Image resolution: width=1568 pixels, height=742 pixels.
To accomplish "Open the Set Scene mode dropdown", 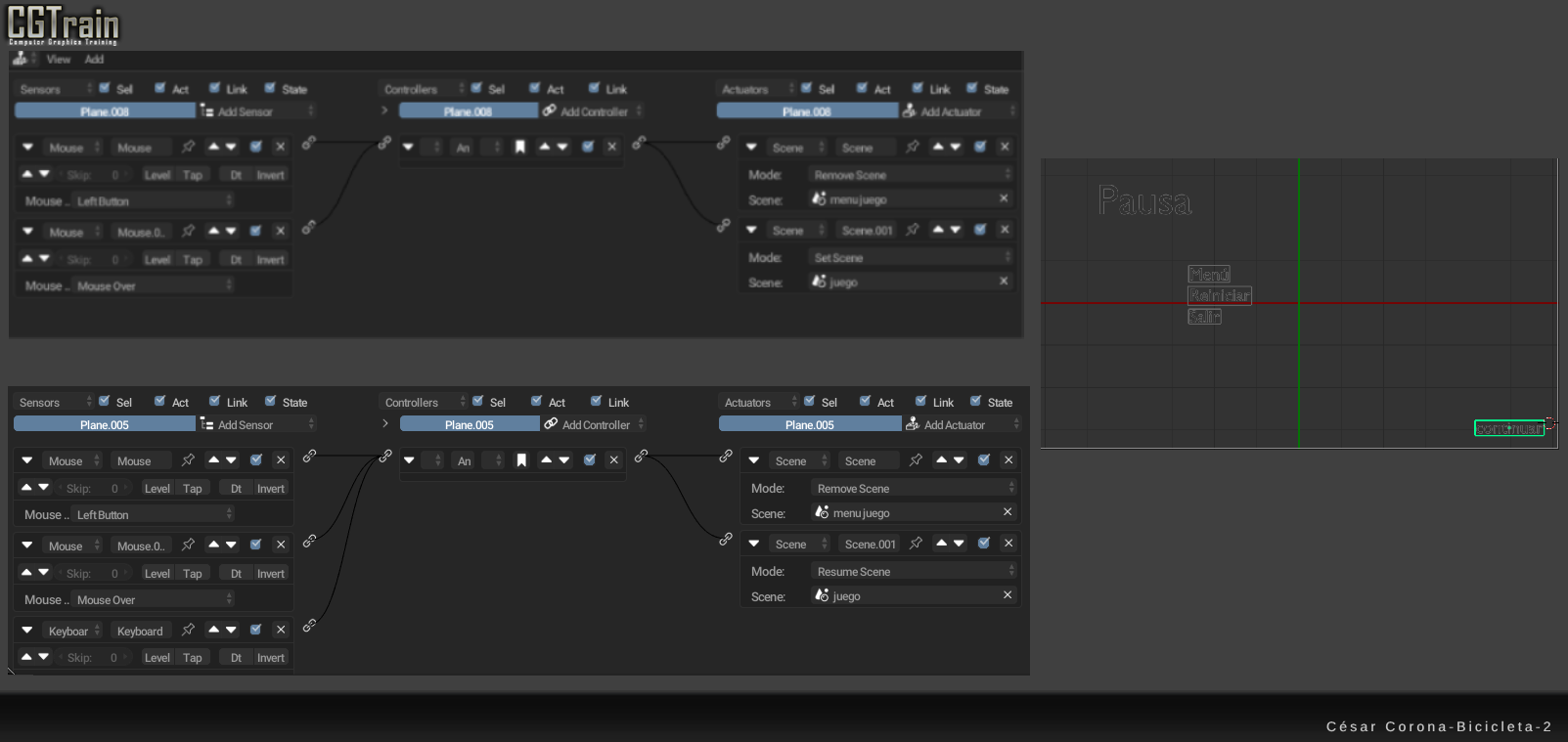I will pos(911,258).
